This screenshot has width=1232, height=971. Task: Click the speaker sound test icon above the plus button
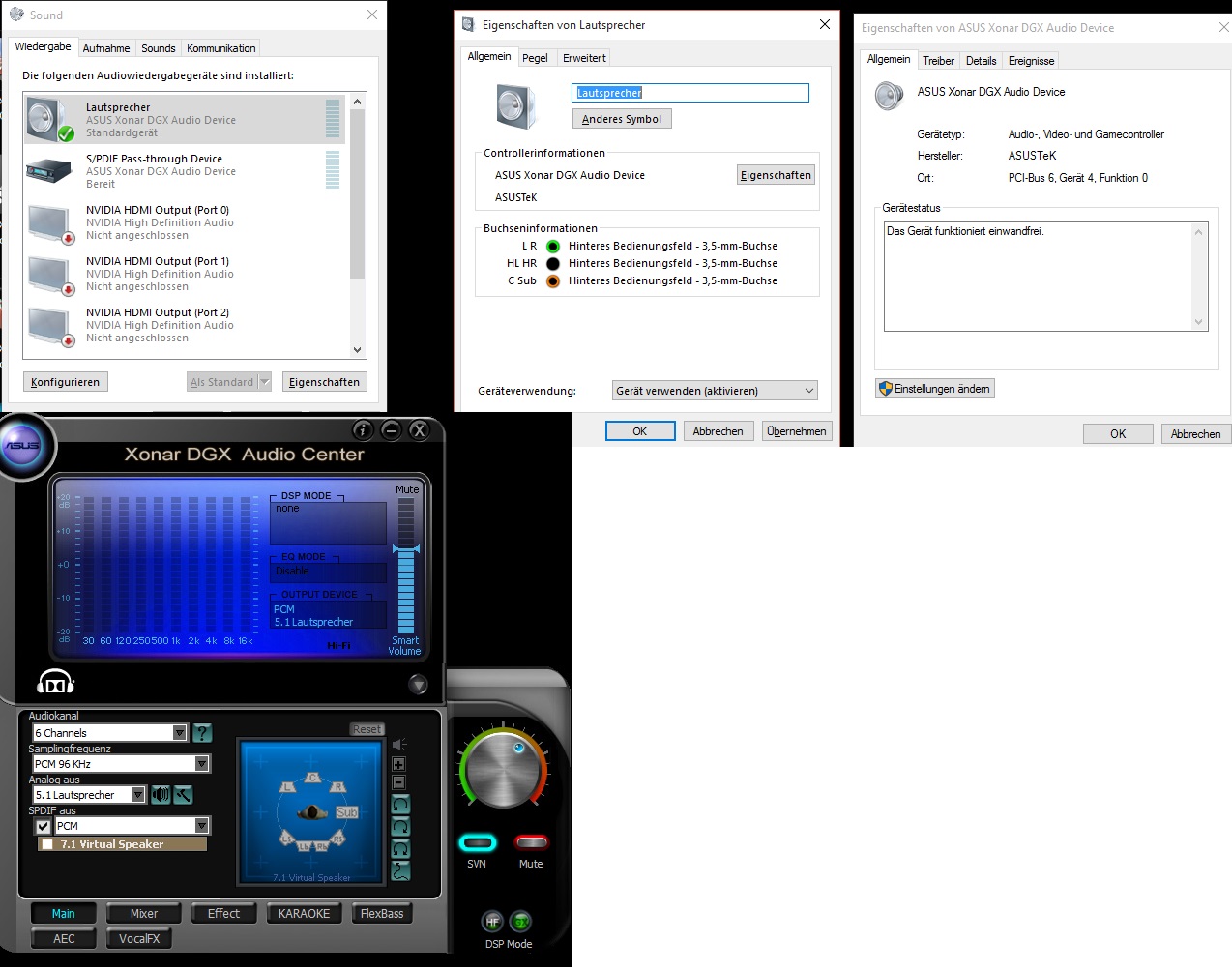[x=398, y=745]
